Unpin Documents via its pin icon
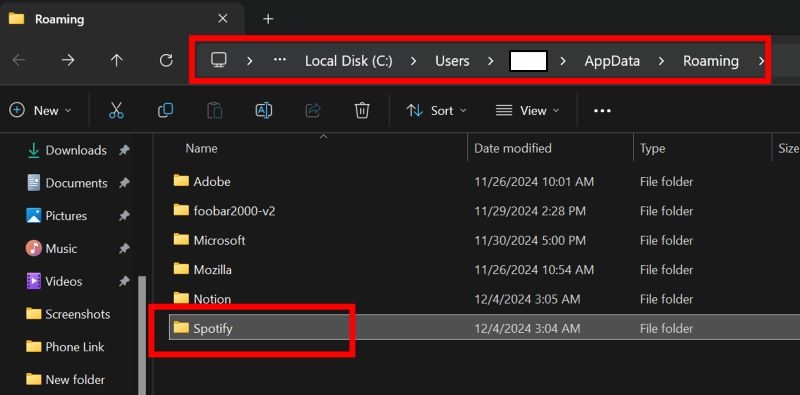The height and width of the screenshot is (395, 800). [124, 183]
